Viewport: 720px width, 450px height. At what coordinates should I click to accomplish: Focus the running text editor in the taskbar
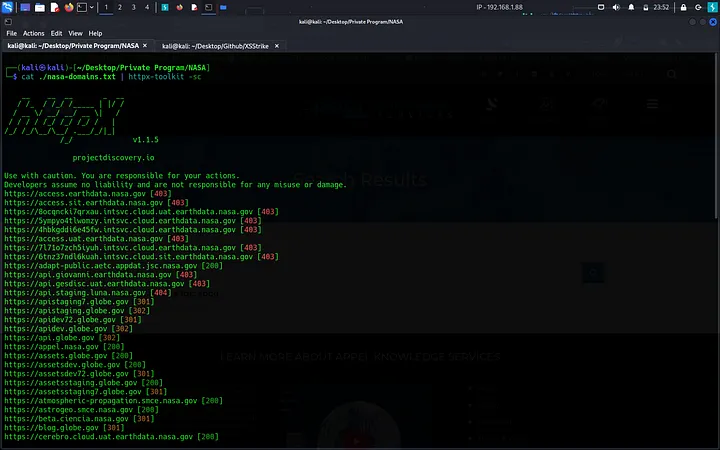[x=194, y=7]
